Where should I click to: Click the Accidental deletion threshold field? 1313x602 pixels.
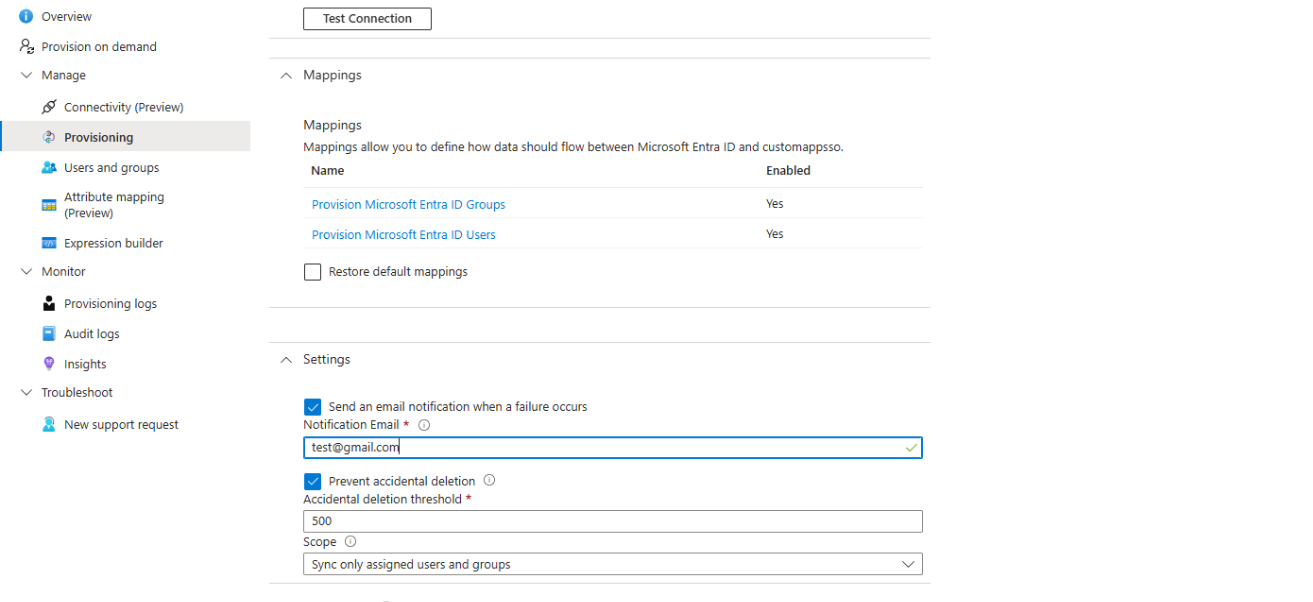tap(613, 521)
